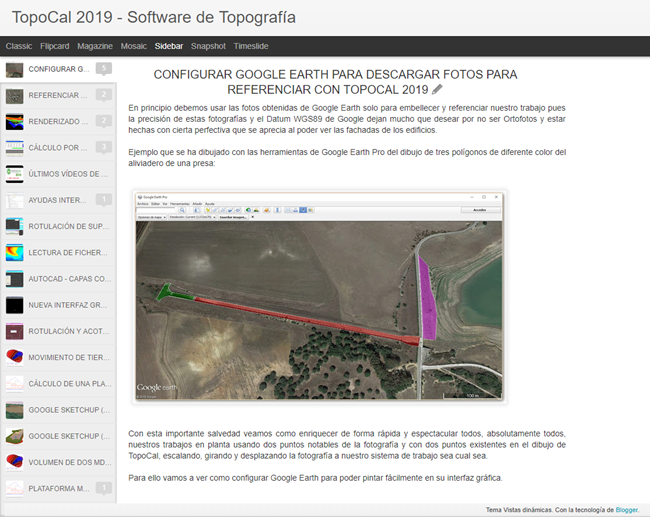
Task: Click thumbnail of ÚLTIMOS VÍDEOS DE post
Action: click(x=15, y=174)
